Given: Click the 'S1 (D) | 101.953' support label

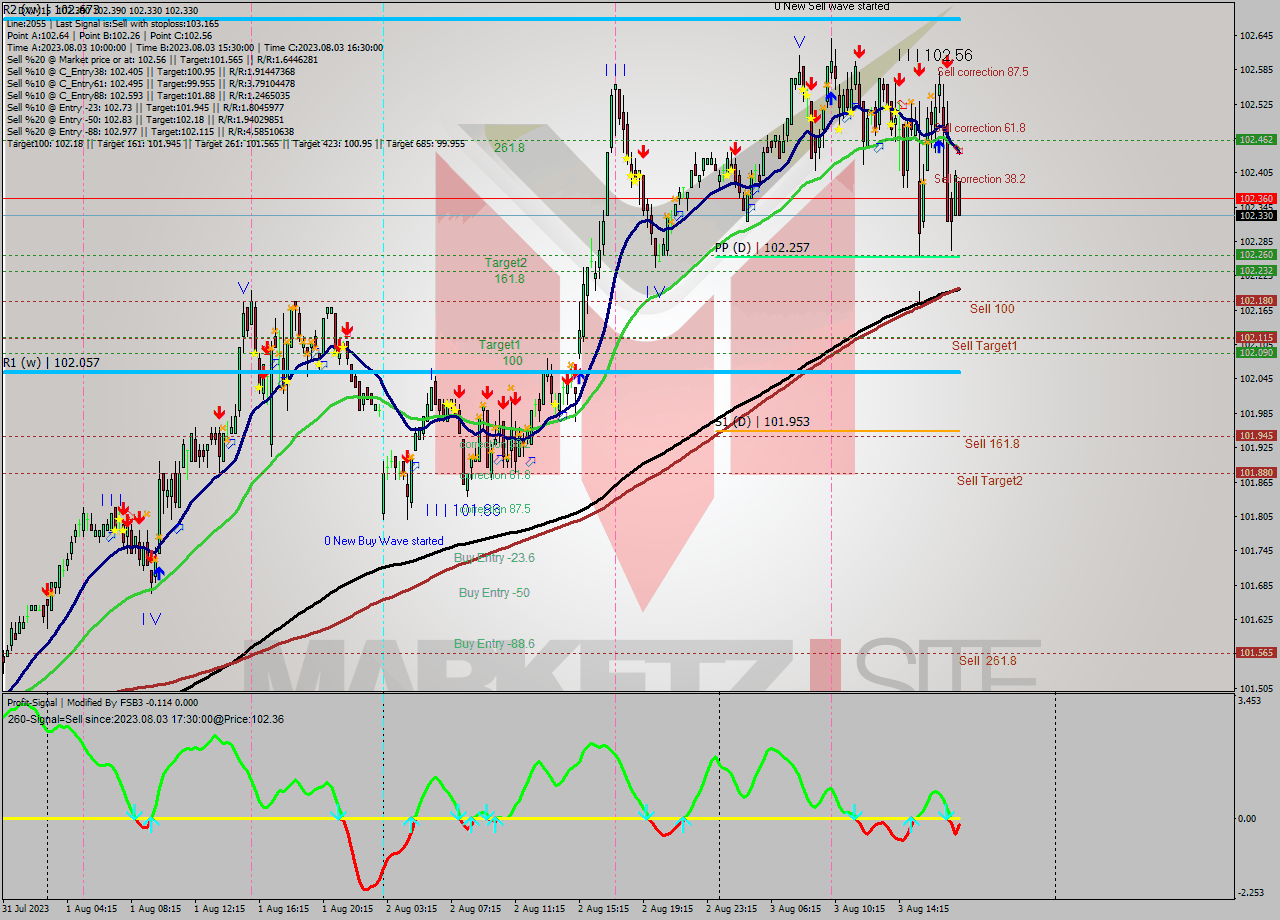Looking at the screenshot, I should click(762, 422).
